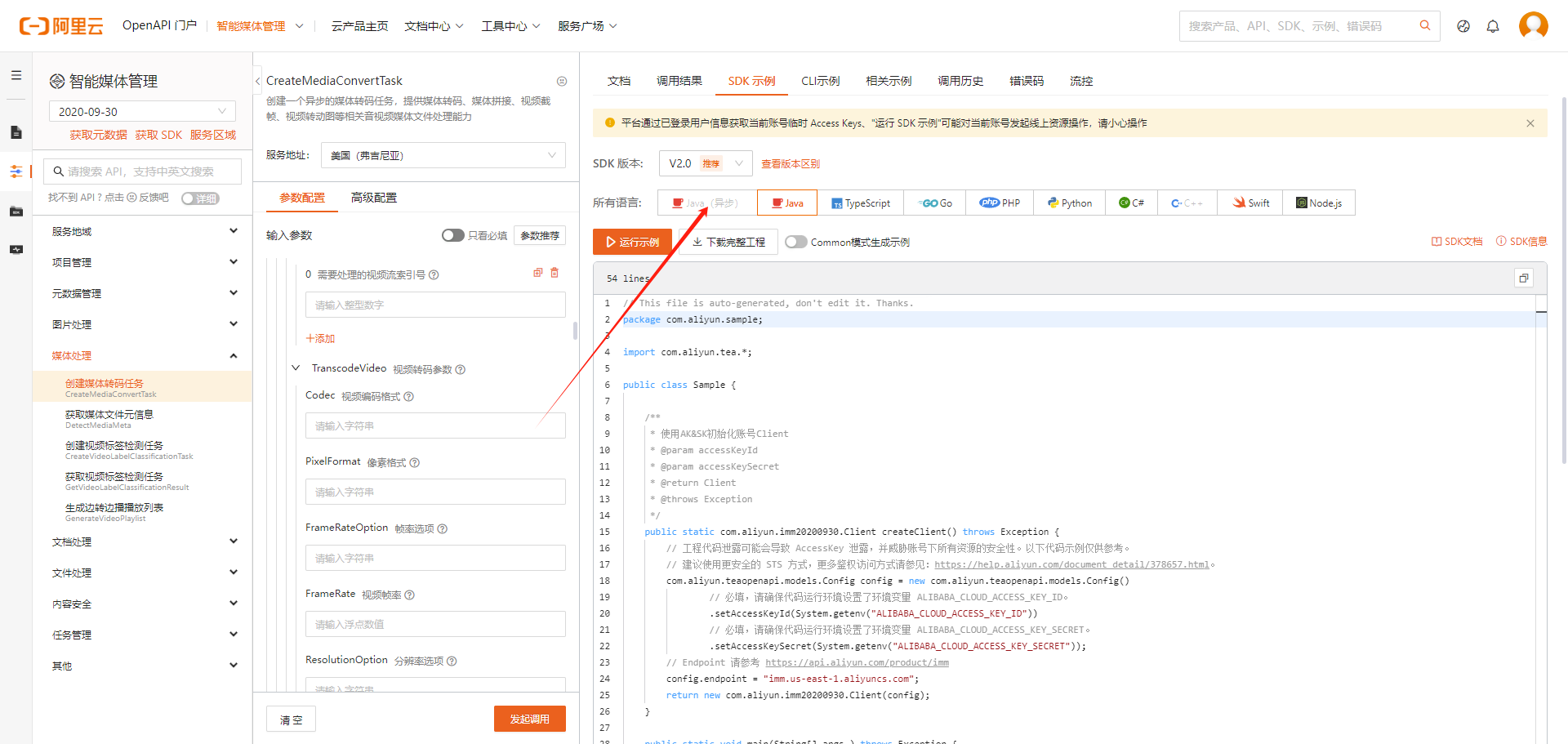The height and width of the screenshot is (744, 1568).
Task: Open SDK version V2.0 dropdown
Action: click(x=706, y=163)
